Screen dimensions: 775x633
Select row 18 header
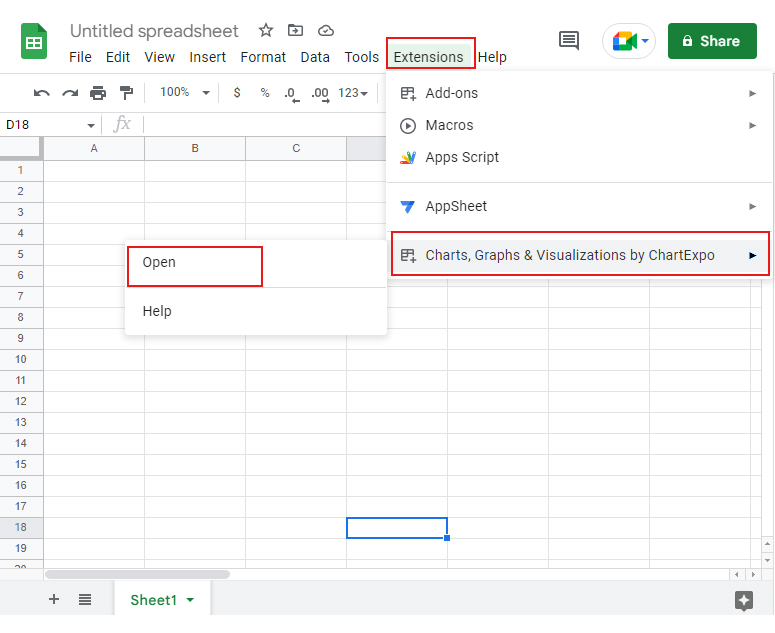click(21, 528)
